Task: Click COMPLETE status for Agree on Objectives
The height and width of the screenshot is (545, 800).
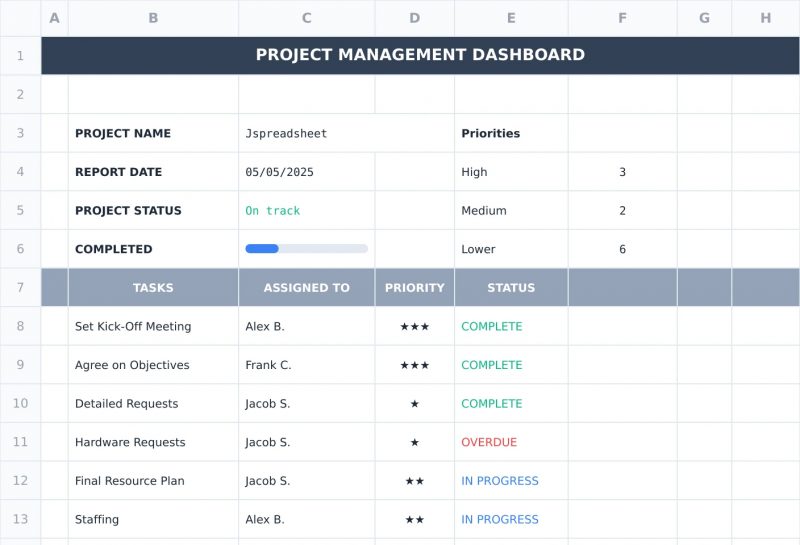Action: (x=511, y=365)
